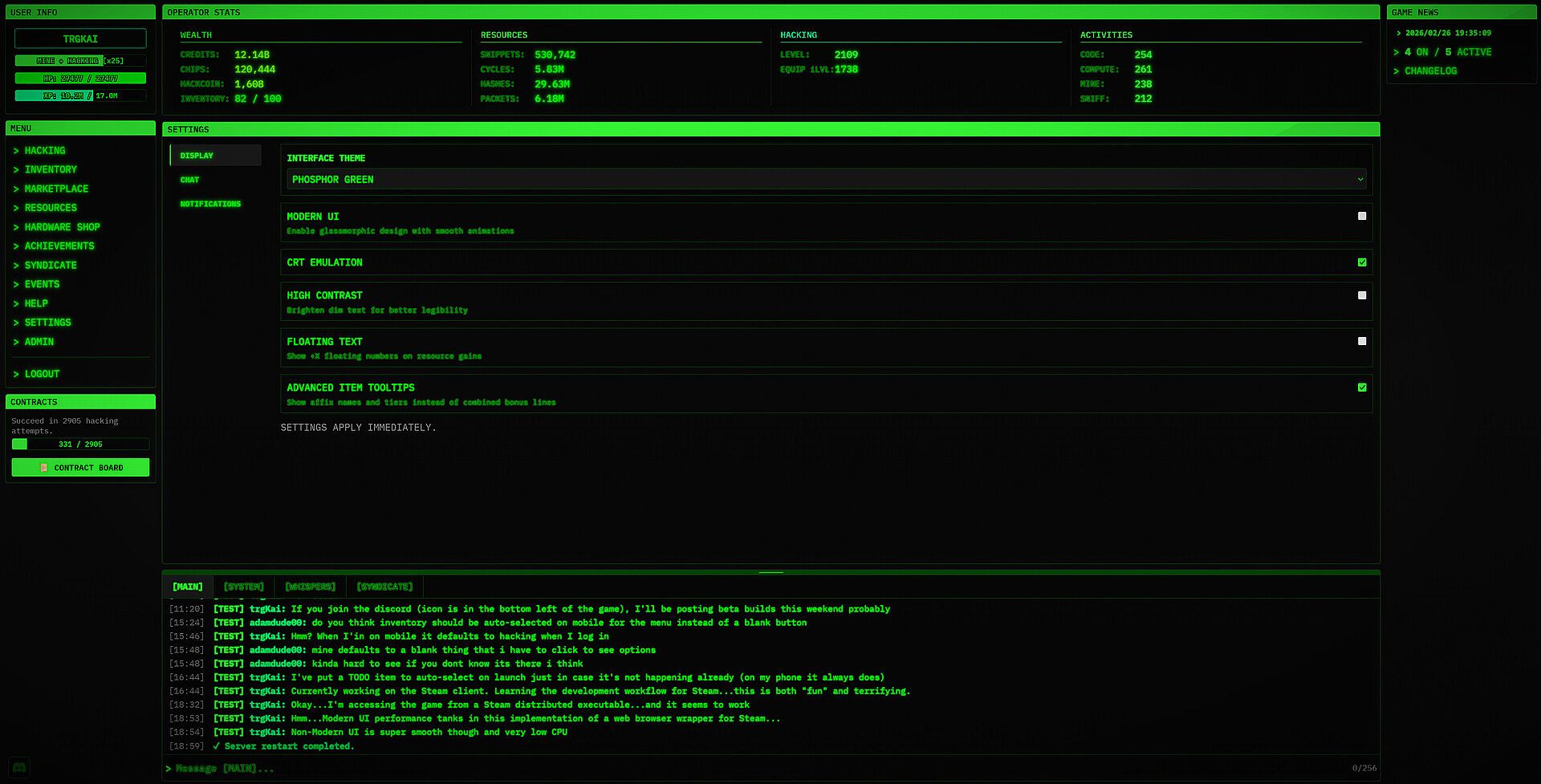Click the Packets value 6.18M
This screenshot has height=784, width=1541.
tap(549, 99)
